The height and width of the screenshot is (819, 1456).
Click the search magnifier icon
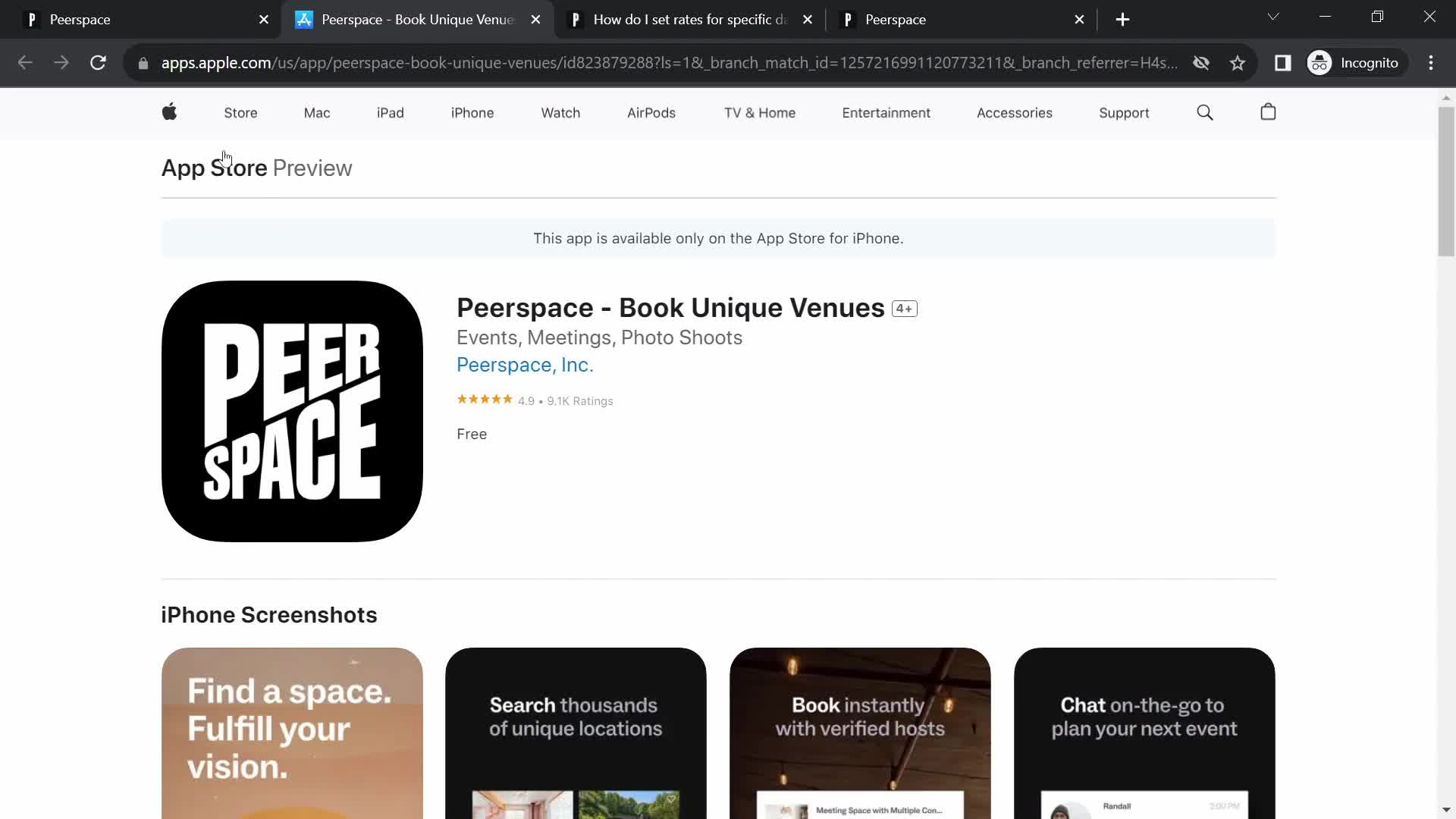pos(1205,112)
